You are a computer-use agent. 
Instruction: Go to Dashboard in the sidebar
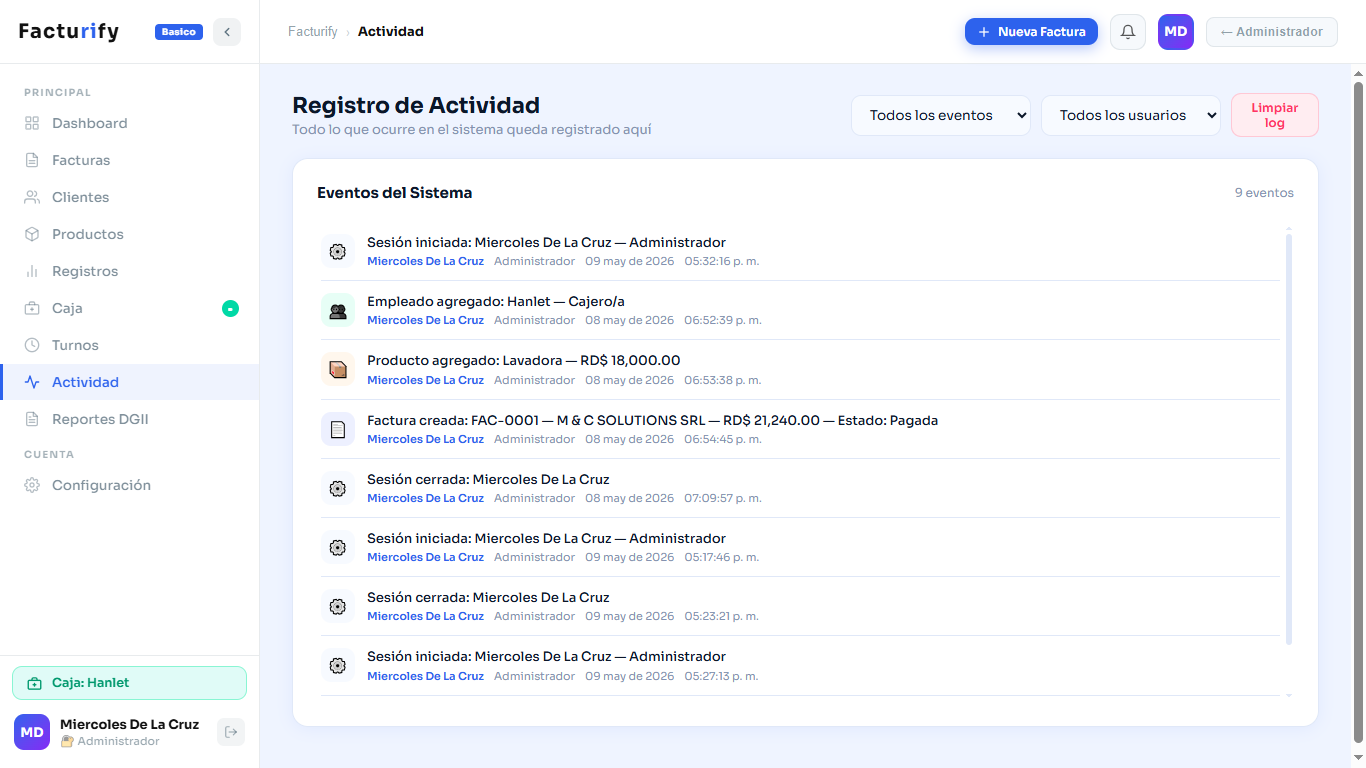129,123
